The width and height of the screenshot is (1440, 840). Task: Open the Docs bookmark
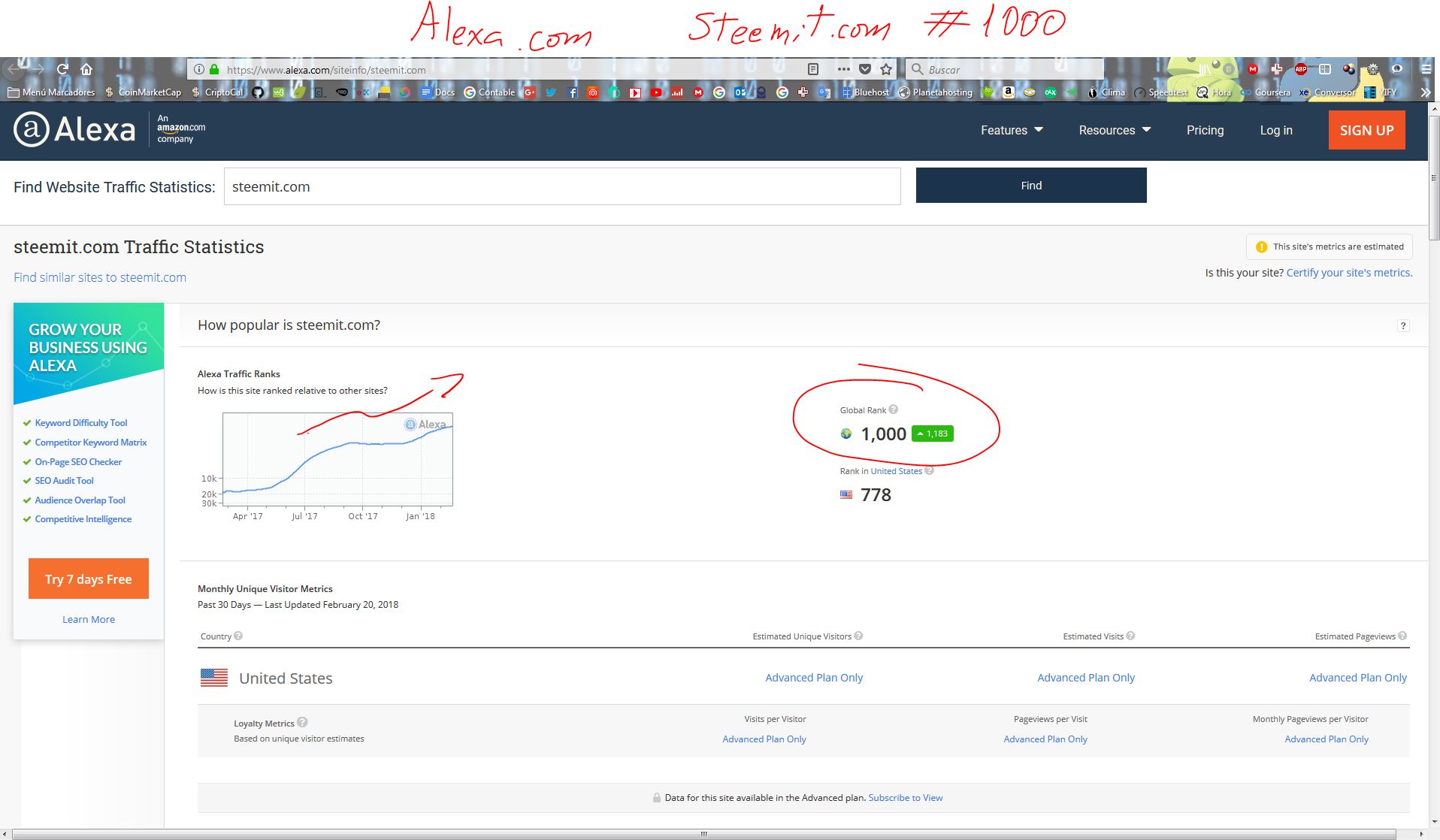pyautogui.click(x=438, y=92)
